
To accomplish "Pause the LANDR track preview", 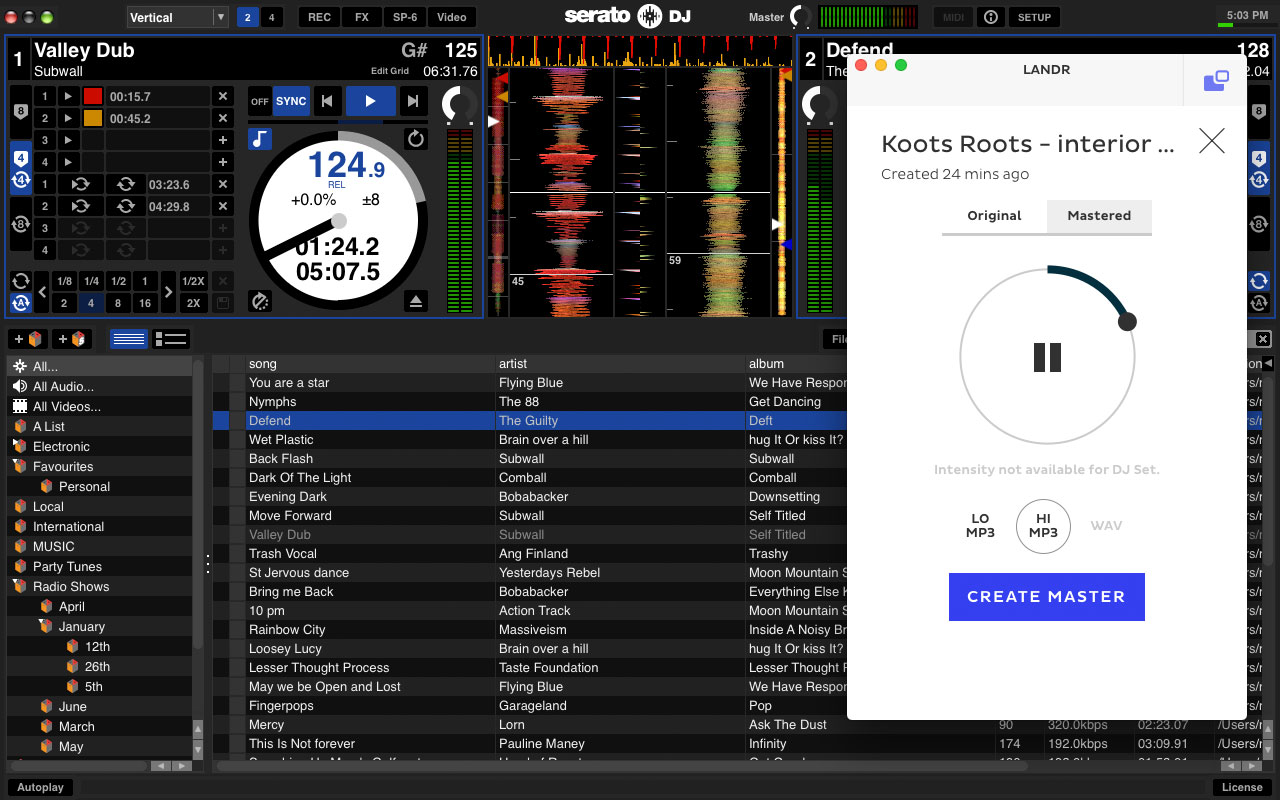I will [x=1047, y=357].
